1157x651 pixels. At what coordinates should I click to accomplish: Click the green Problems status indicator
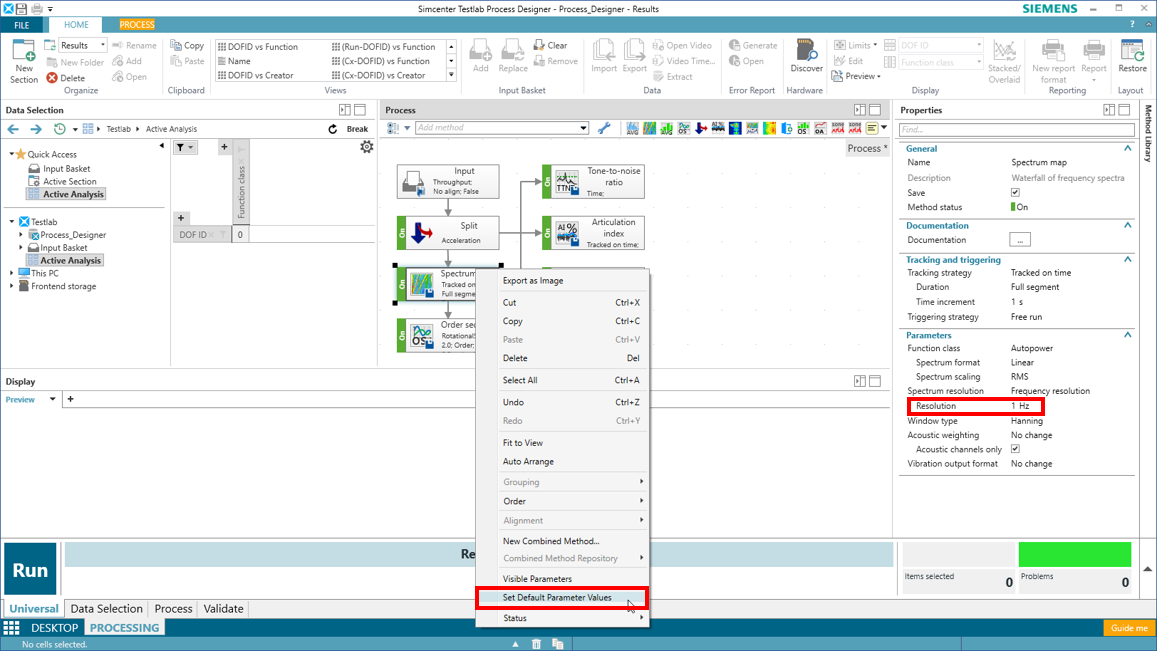pos(1074,554)
